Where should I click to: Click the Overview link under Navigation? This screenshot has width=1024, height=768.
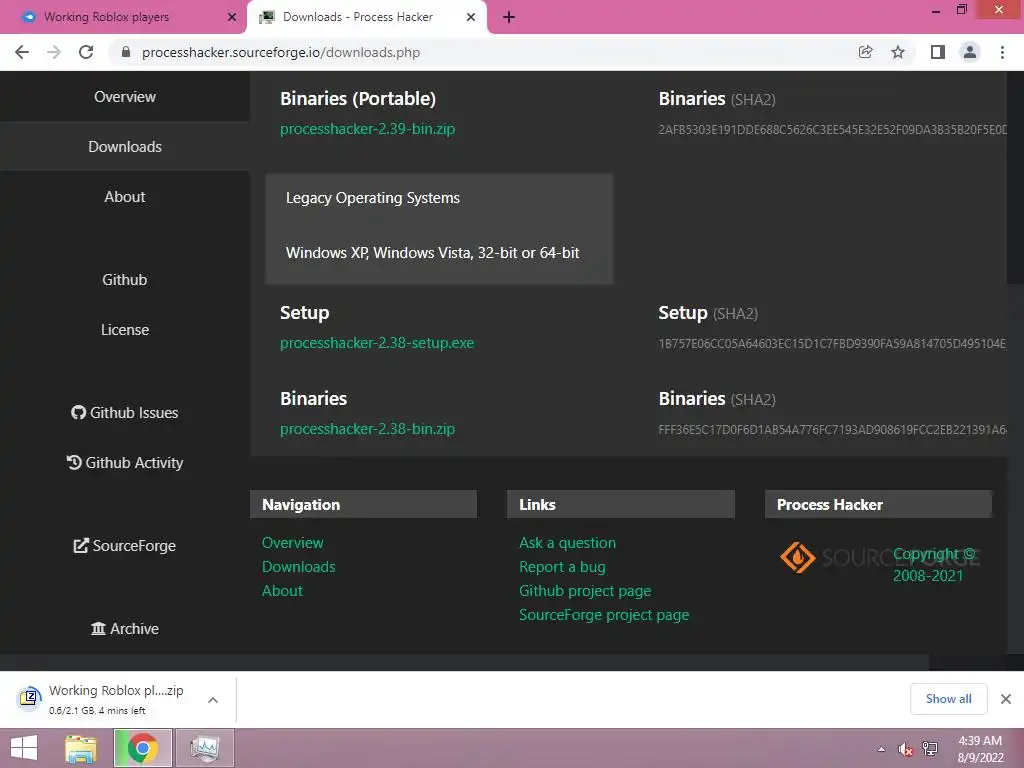point(293,543)
